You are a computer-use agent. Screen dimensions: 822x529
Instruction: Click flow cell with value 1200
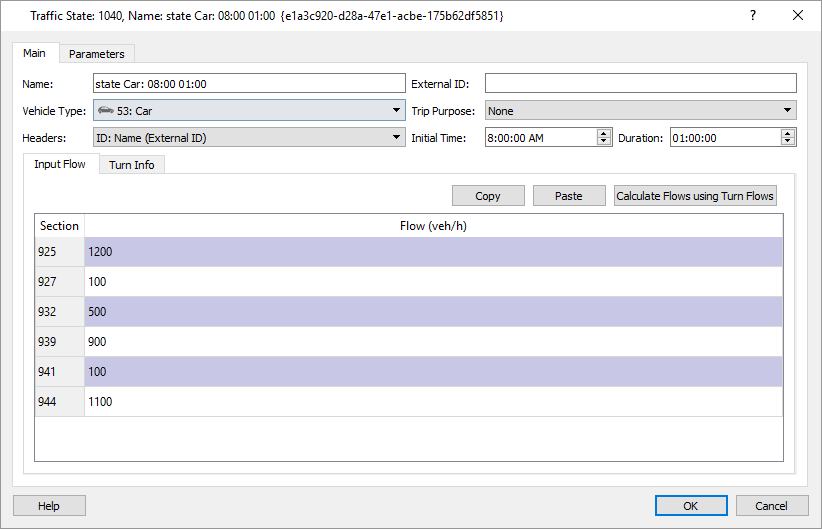point(434,252)
